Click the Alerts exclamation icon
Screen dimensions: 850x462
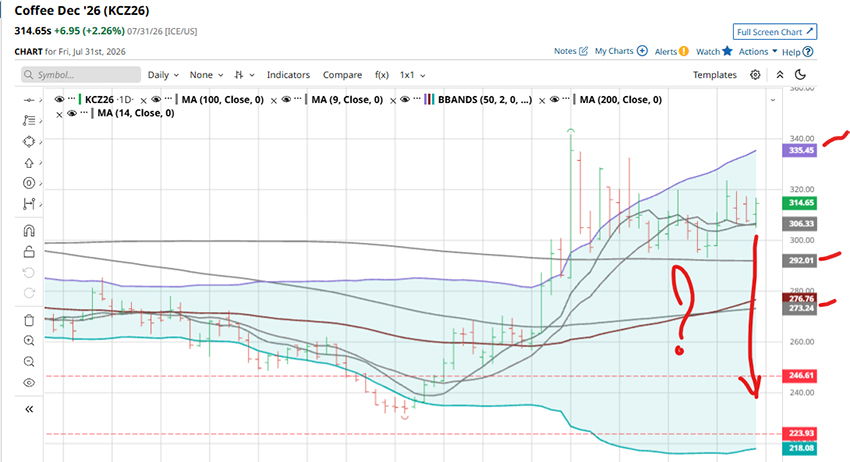click(x=684, y=51)
